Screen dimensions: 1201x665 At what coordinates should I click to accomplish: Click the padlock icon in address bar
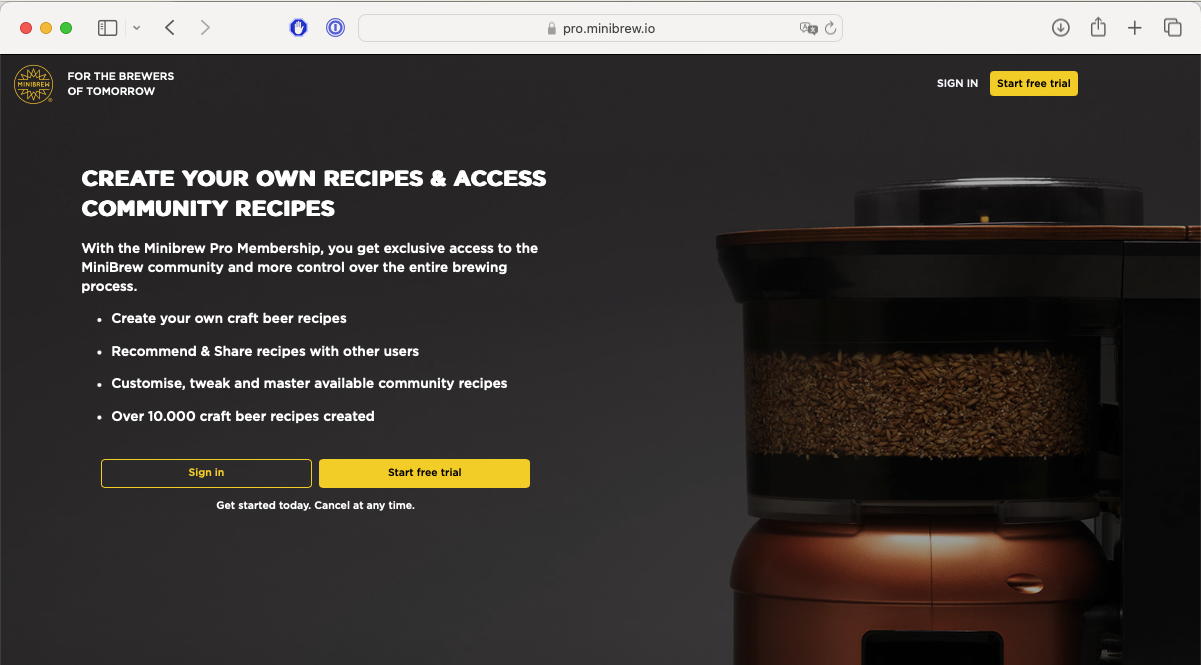pos(551,29)
